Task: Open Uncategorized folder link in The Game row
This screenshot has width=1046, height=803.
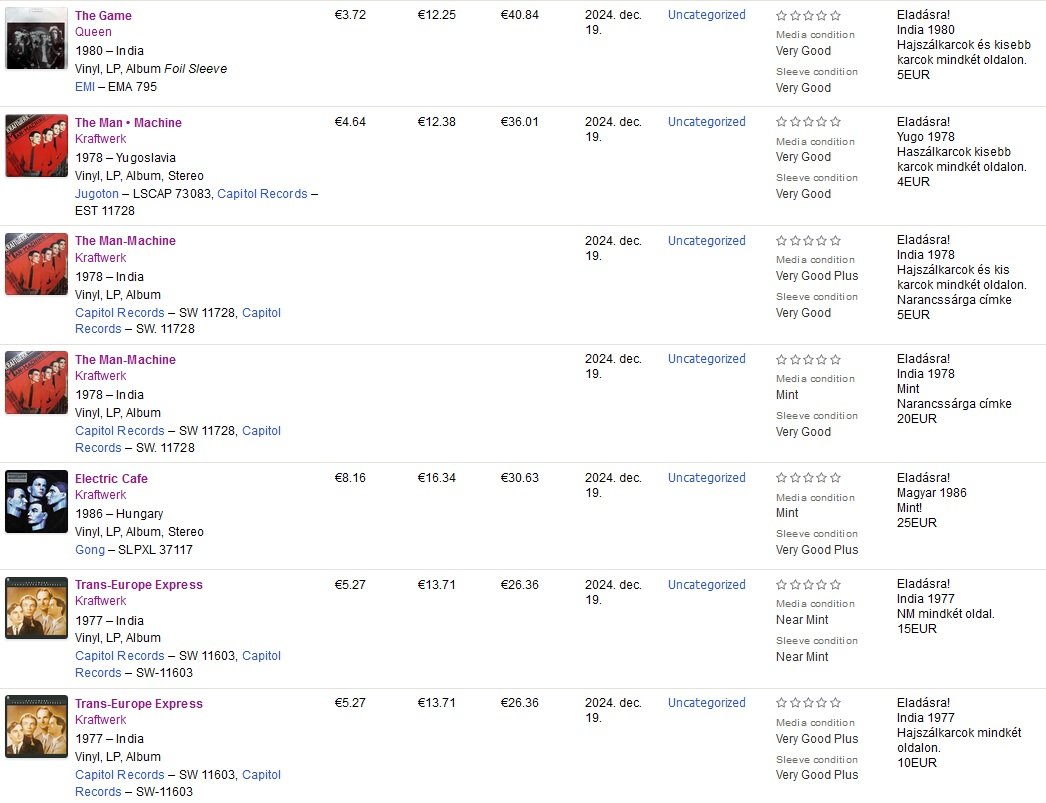Action: (x=706, y=15)
